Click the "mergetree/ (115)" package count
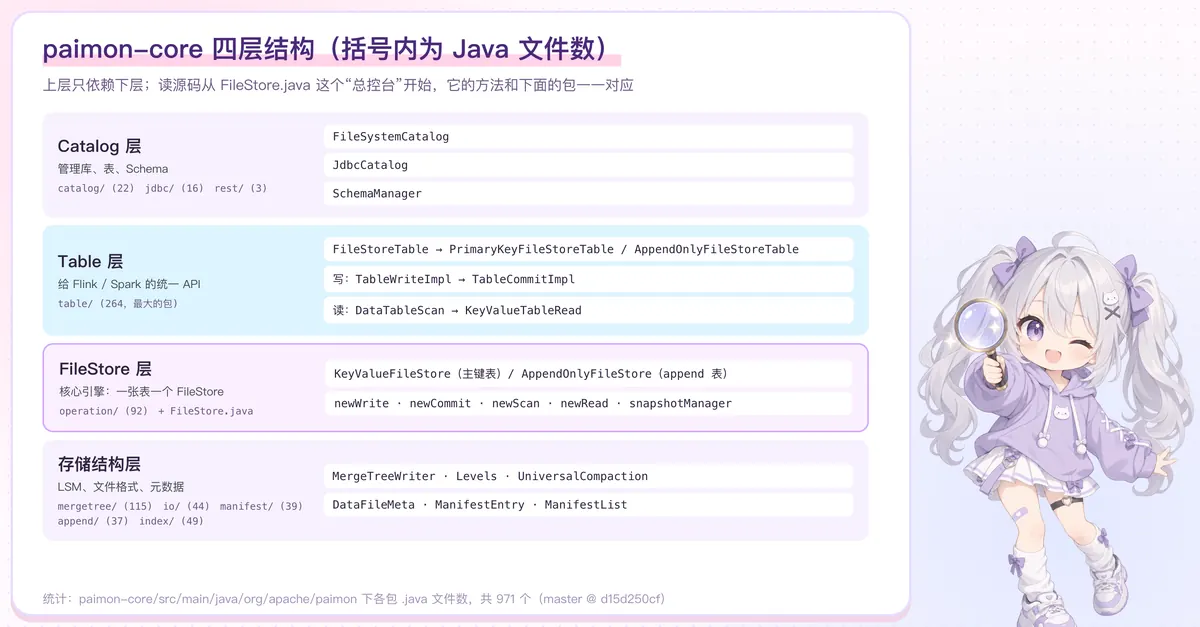The image size is (1200, 627). [x=104, y=506]
